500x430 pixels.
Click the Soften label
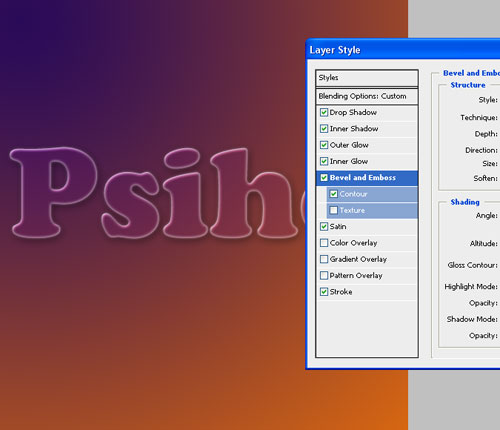[x=485, y=178]
